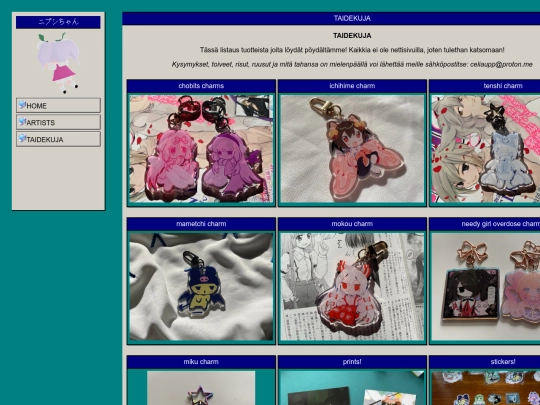Screen dimensions: 540x405
Task: Click the globe icon beside ARTISTS
Action: click(x=22, y=122)
